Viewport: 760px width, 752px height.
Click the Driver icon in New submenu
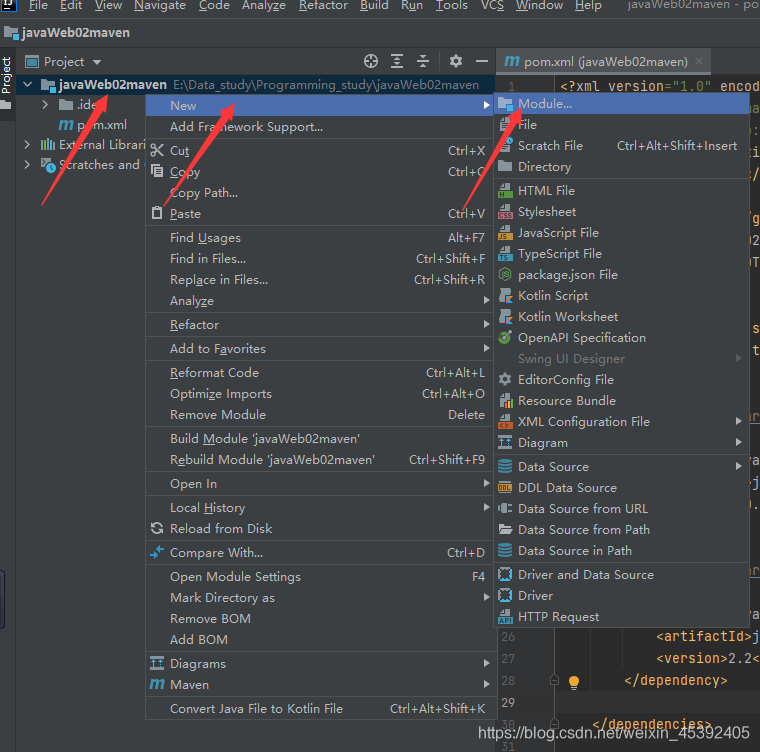pos(505,595)
